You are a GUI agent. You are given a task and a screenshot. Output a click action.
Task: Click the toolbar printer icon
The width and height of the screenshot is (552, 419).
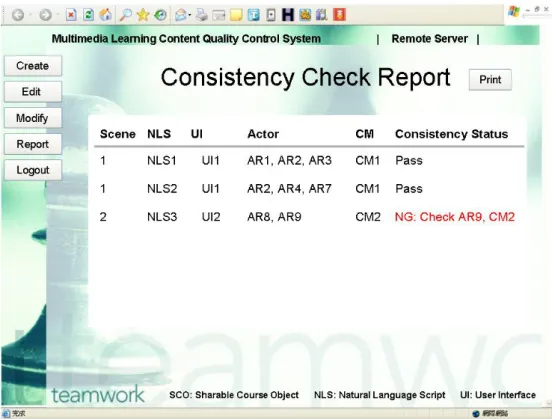(202, 15)
